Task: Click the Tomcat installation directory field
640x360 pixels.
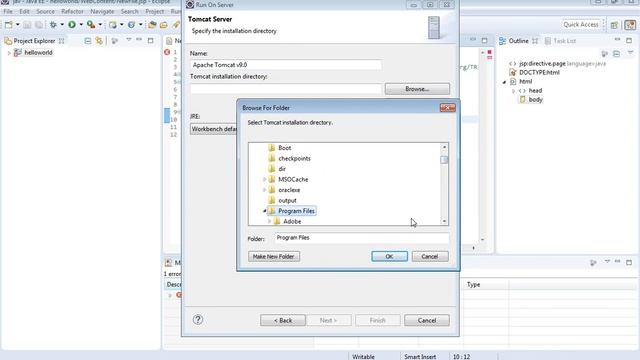Action: 286,89
